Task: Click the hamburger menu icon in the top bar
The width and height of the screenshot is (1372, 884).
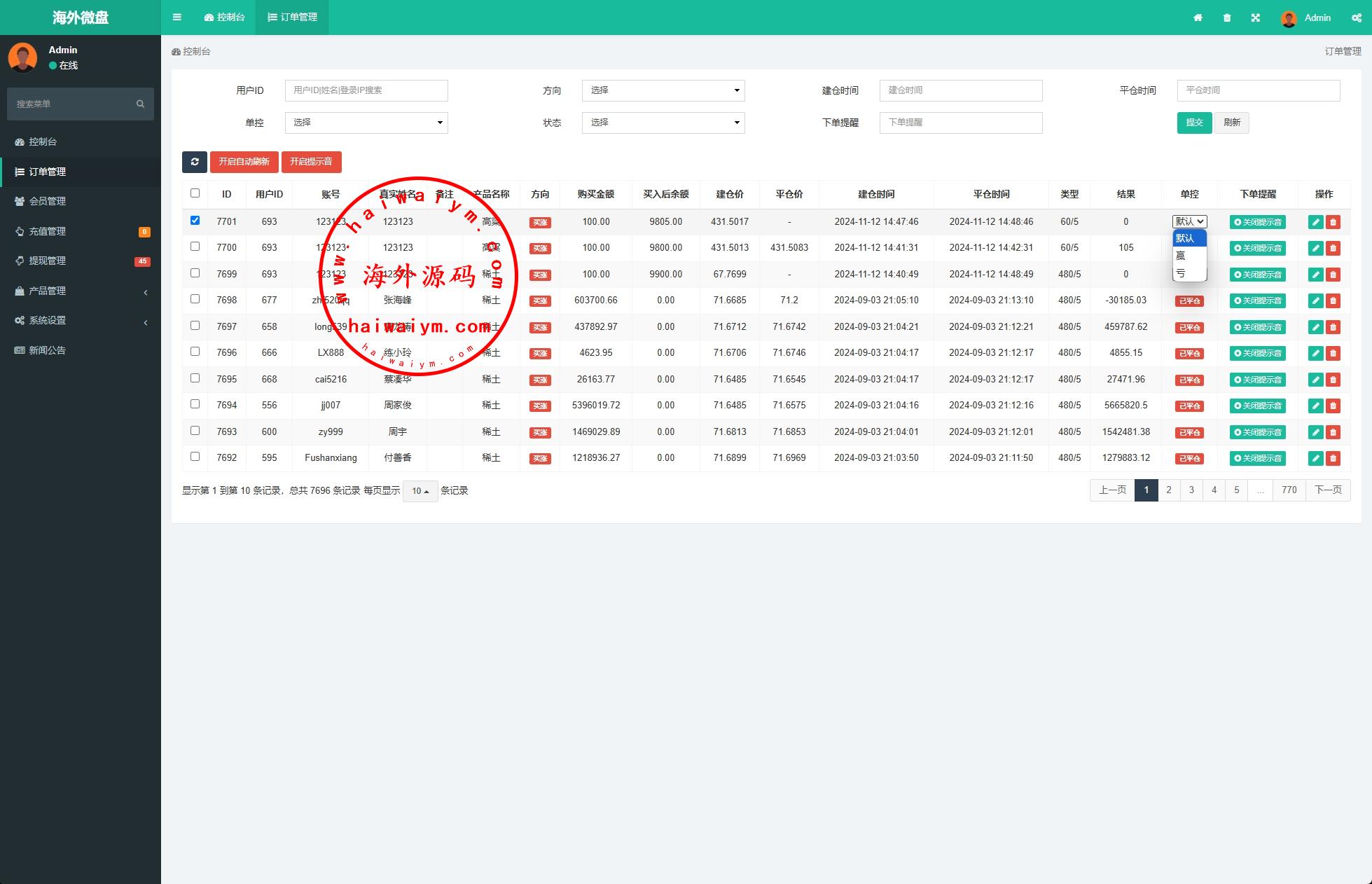Action: [176, 18]
